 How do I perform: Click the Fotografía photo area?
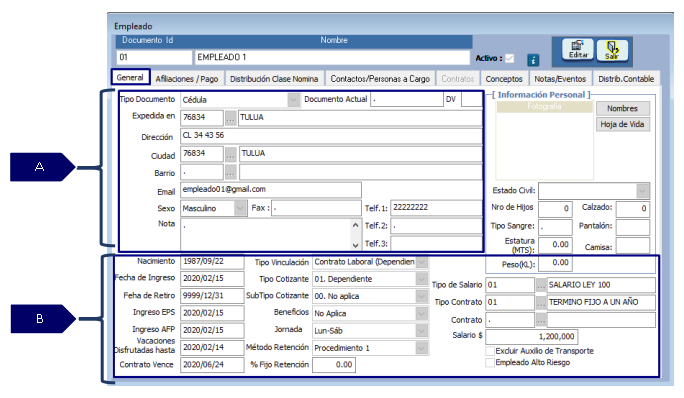click(544, 141)
